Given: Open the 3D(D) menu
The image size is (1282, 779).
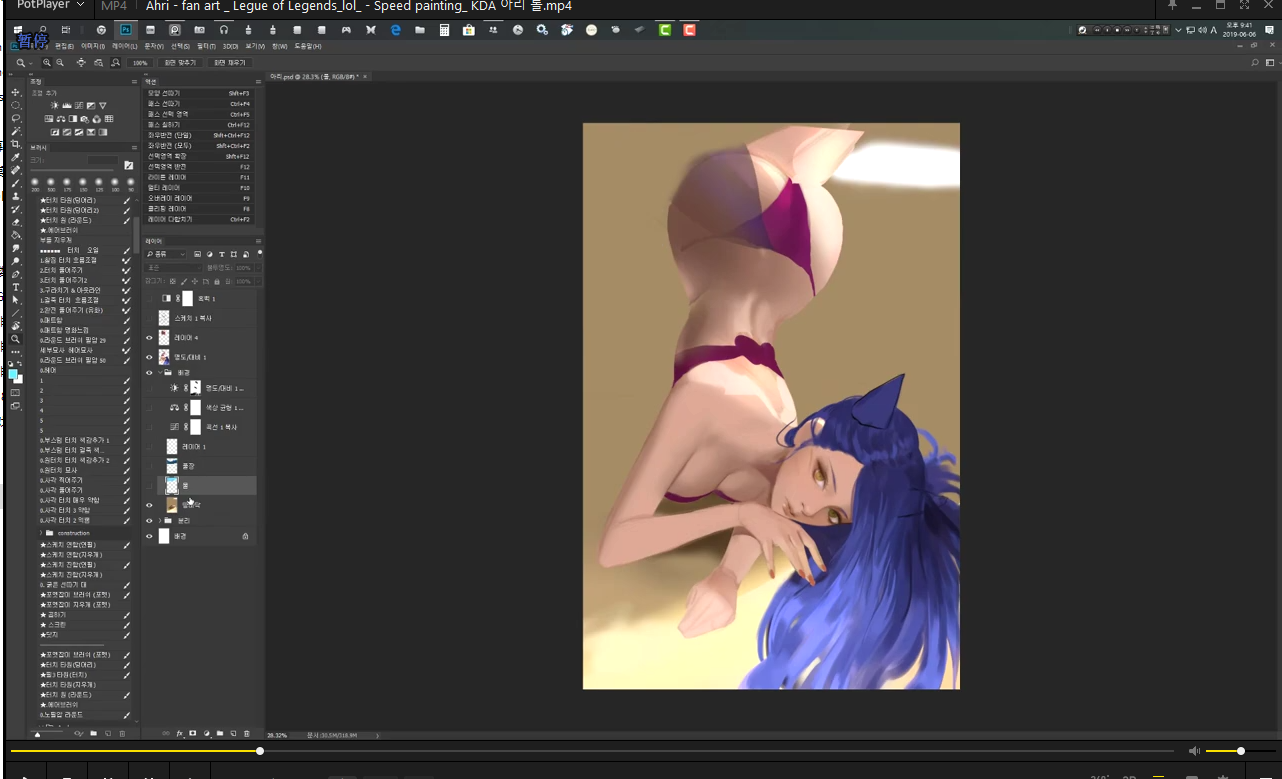Looking at the screenshot, I should coord(230,46).
